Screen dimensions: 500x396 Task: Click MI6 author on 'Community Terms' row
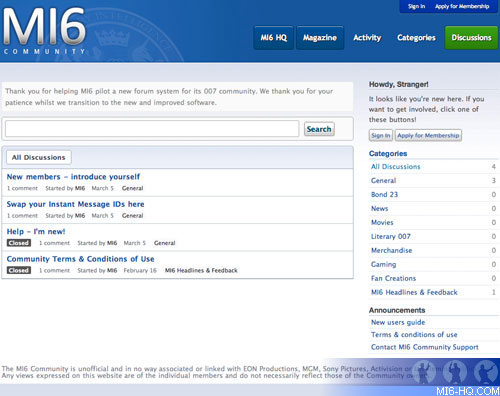click(x=112, y=270)
